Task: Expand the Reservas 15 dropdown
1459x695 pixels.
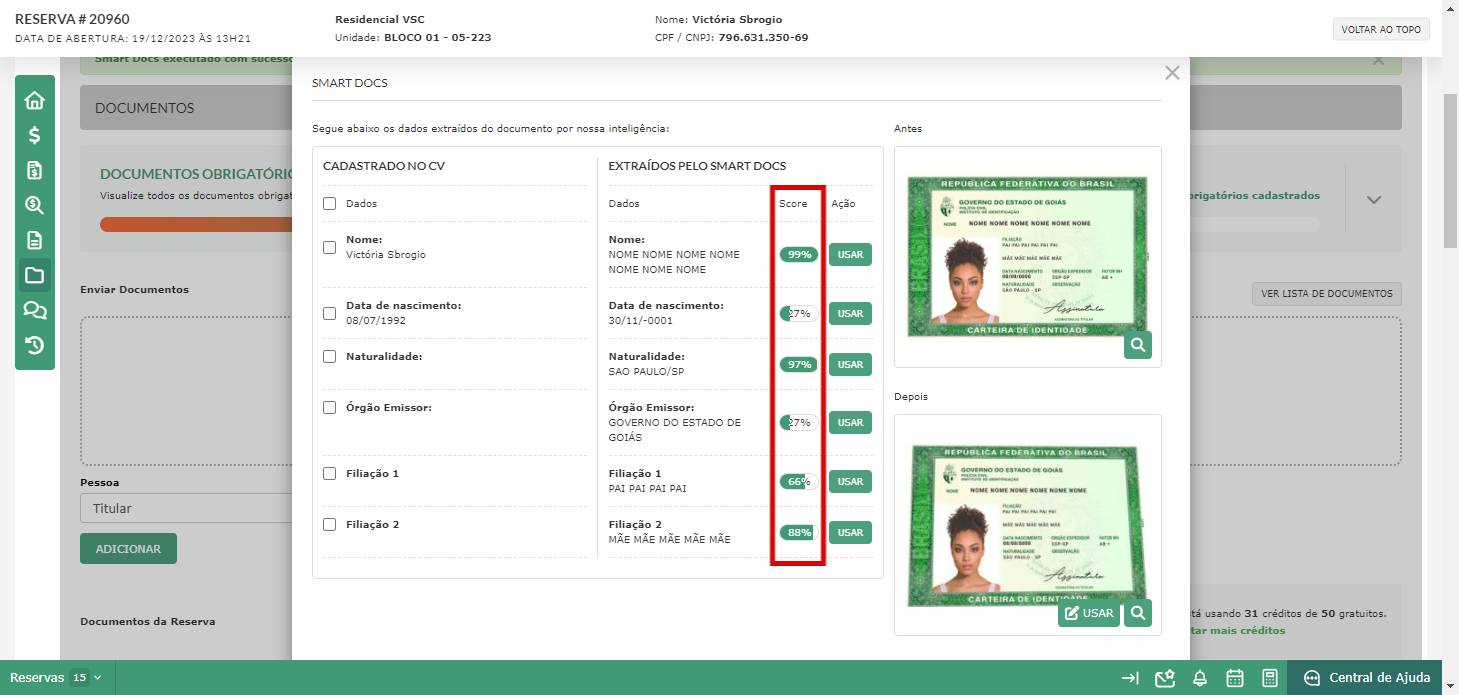Action: click(56, 677)
